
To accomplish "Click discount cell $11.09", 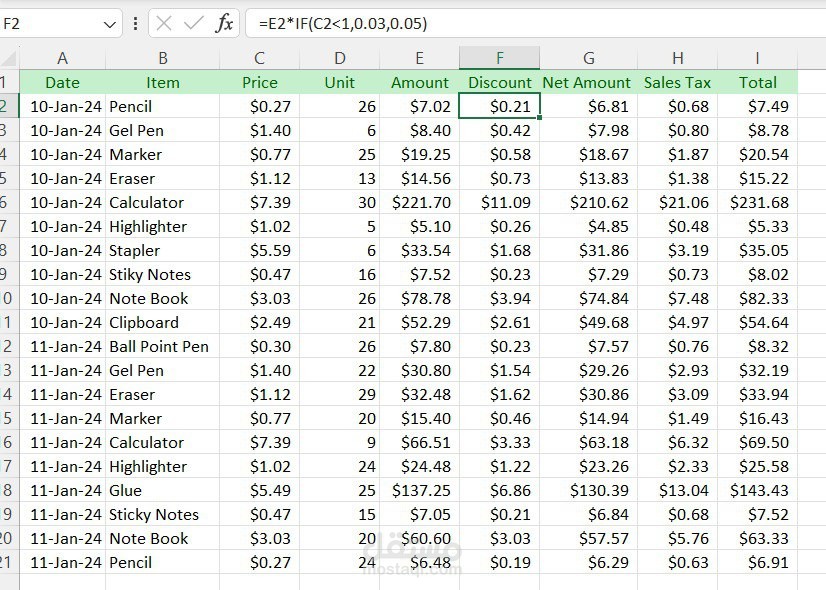I will (x=499, y=202).
